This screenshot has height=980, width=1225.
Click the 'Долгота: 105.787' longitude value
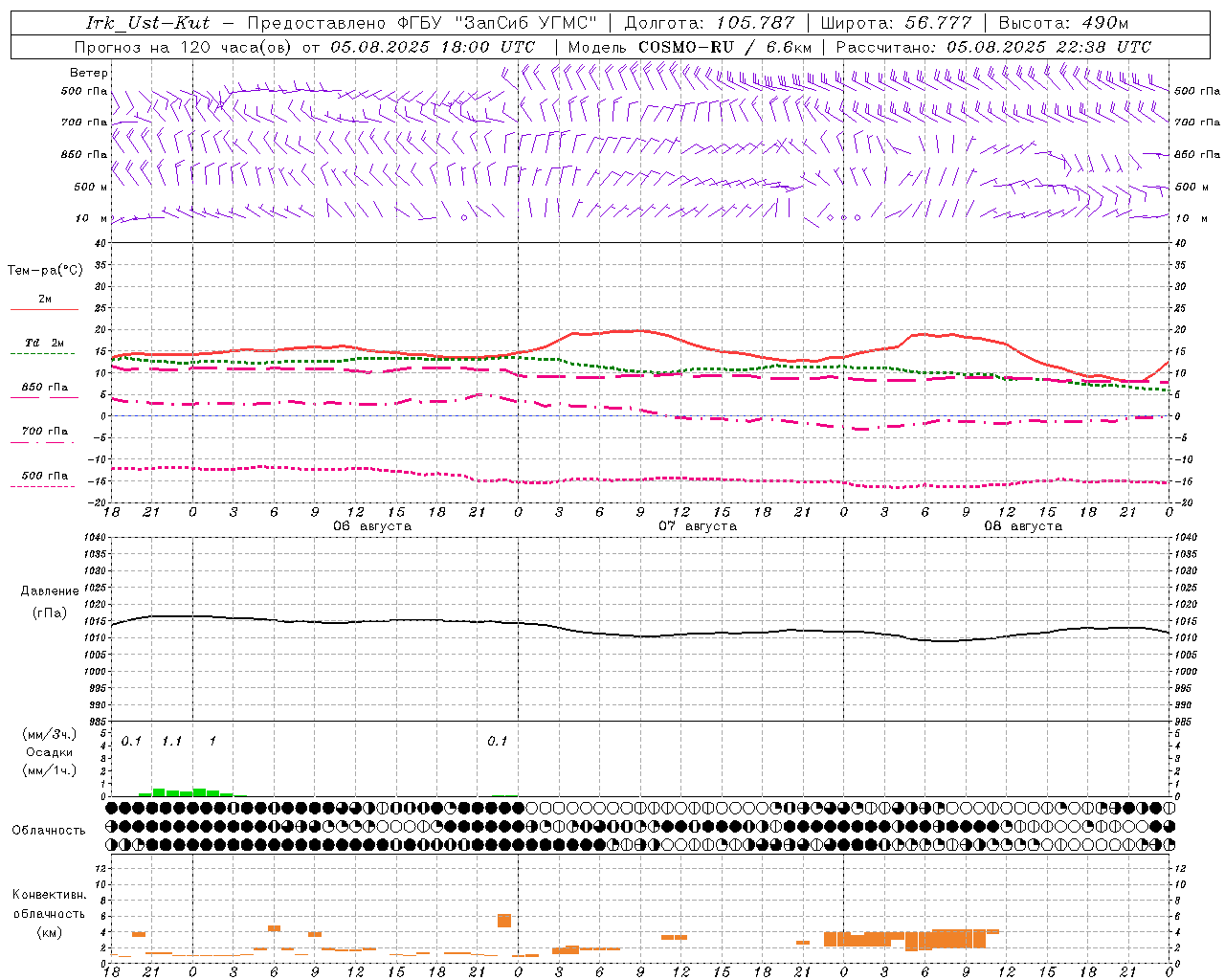709,23
